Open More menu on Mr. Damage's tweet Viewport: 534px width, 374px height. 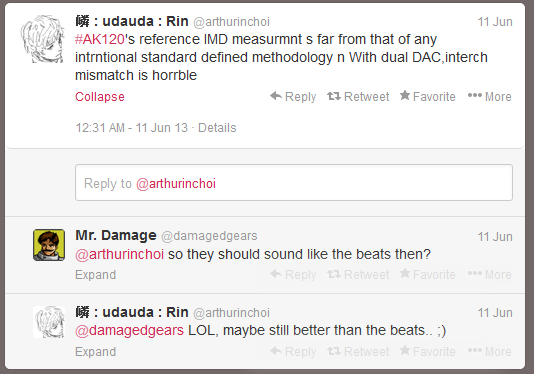(489, 275)
